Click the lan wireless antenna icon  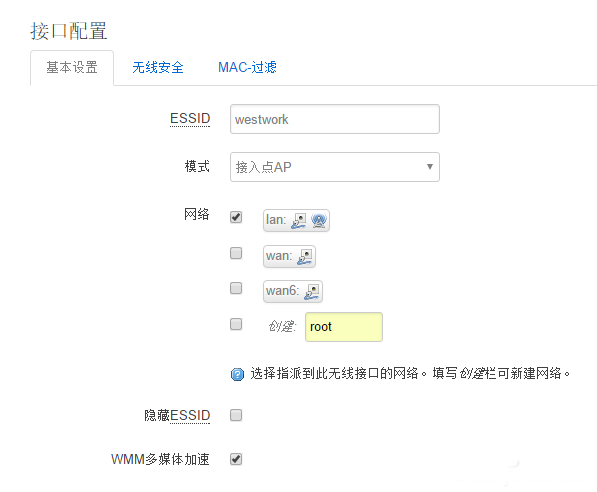319,220
